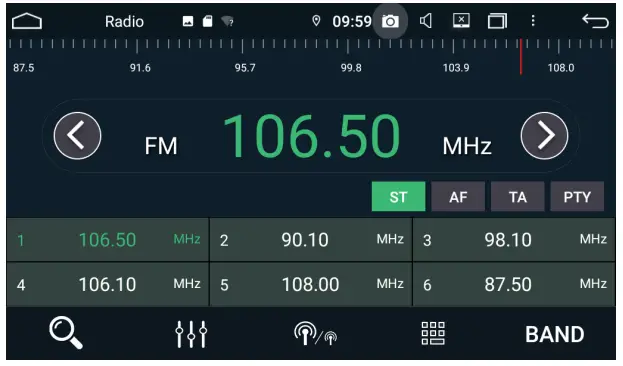This screenshot has height=366, width=623.
Task: Click the FM band label
Action: [161, 146]
